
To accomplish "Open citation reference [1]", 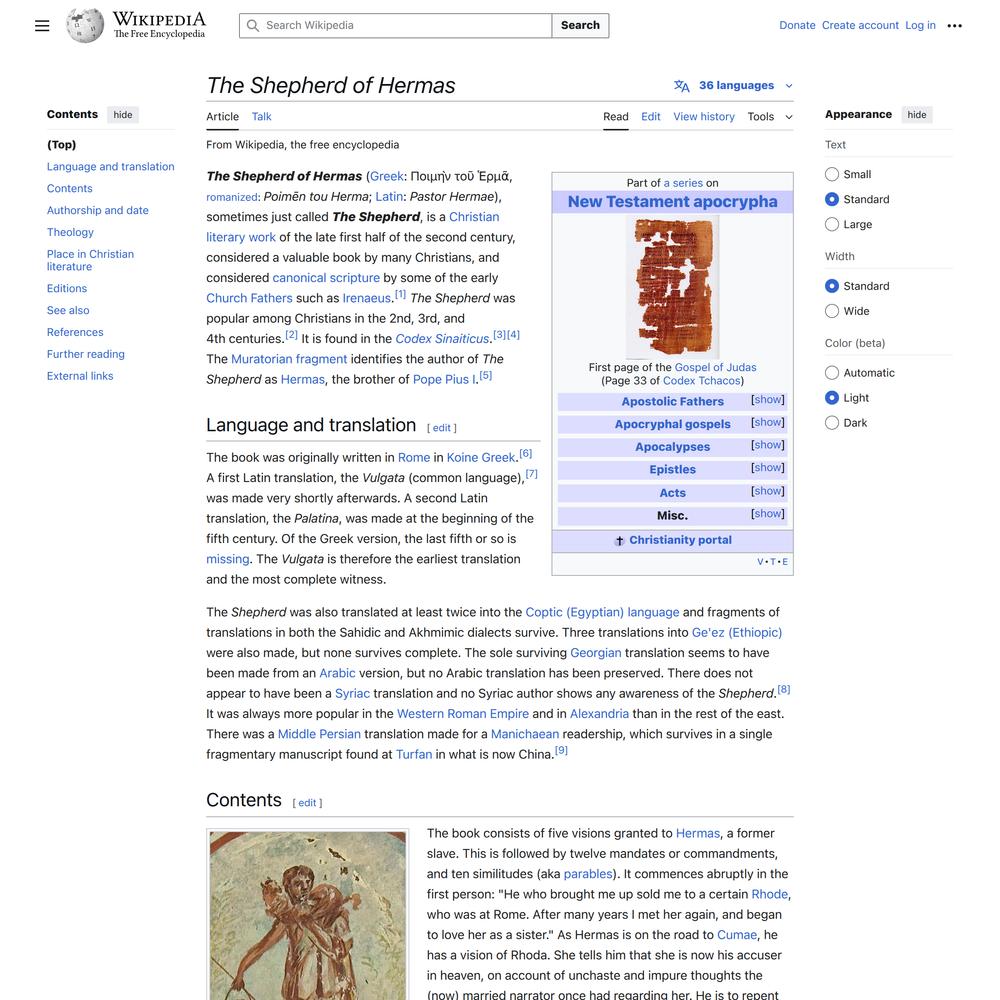I will (400, 294).
